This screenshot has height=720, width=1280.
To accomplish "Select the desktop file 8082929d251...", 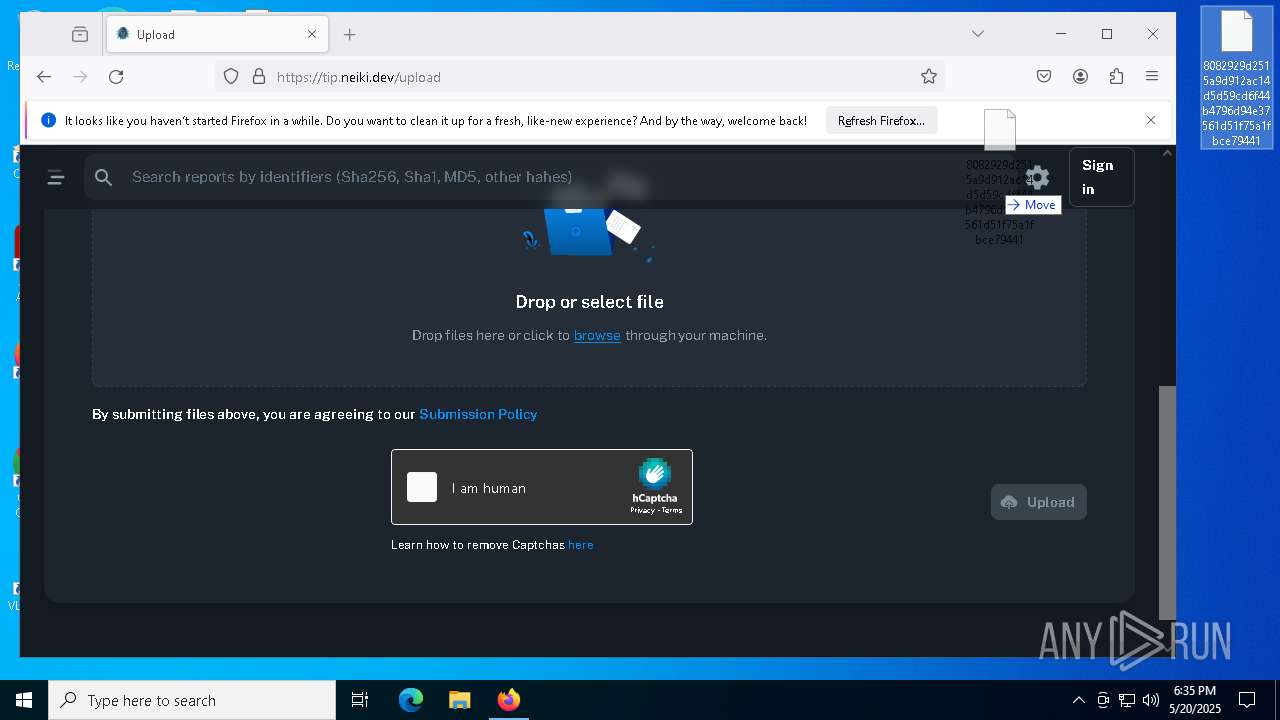I will pos(1237,78).
